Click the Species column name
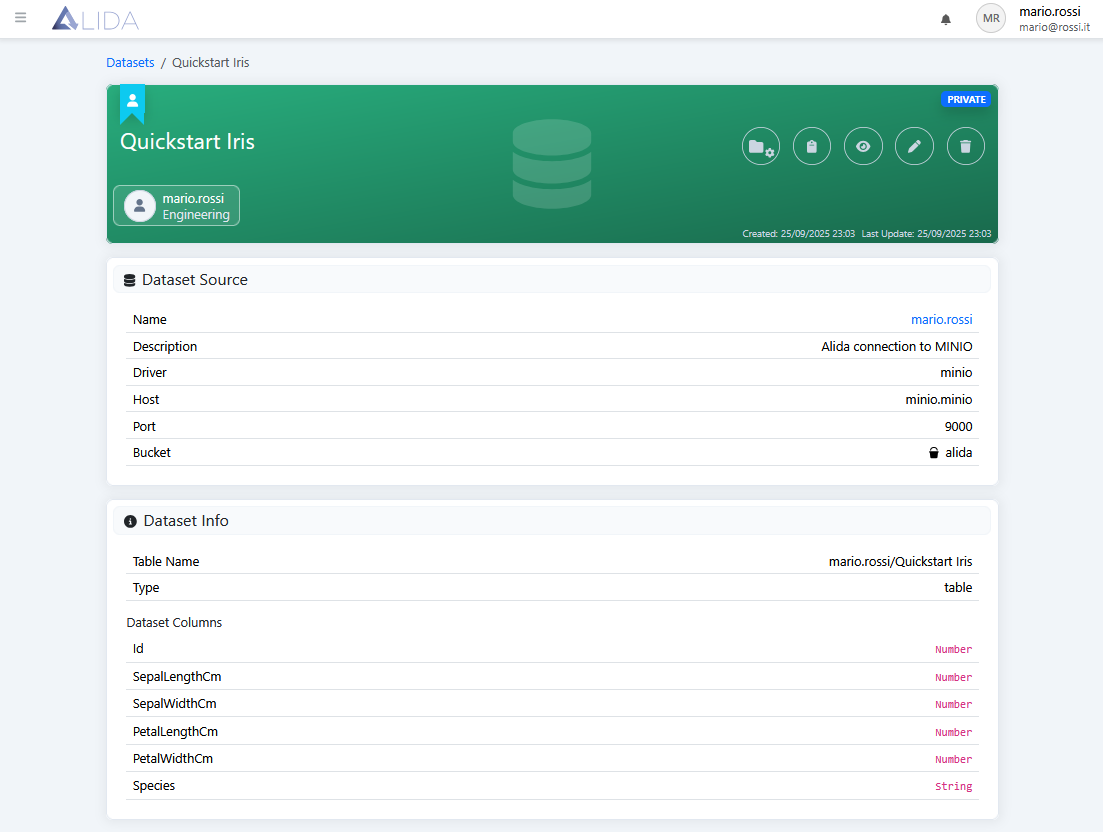Image resolution: width=1103 pixels, height=832 pixels. point(153,786)
